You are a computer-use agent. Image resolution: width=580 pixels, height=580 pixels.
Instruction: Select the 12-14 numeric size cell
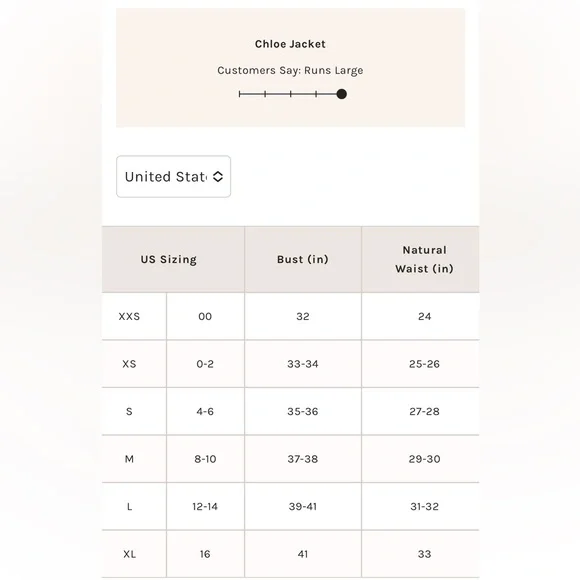point(205,506)
